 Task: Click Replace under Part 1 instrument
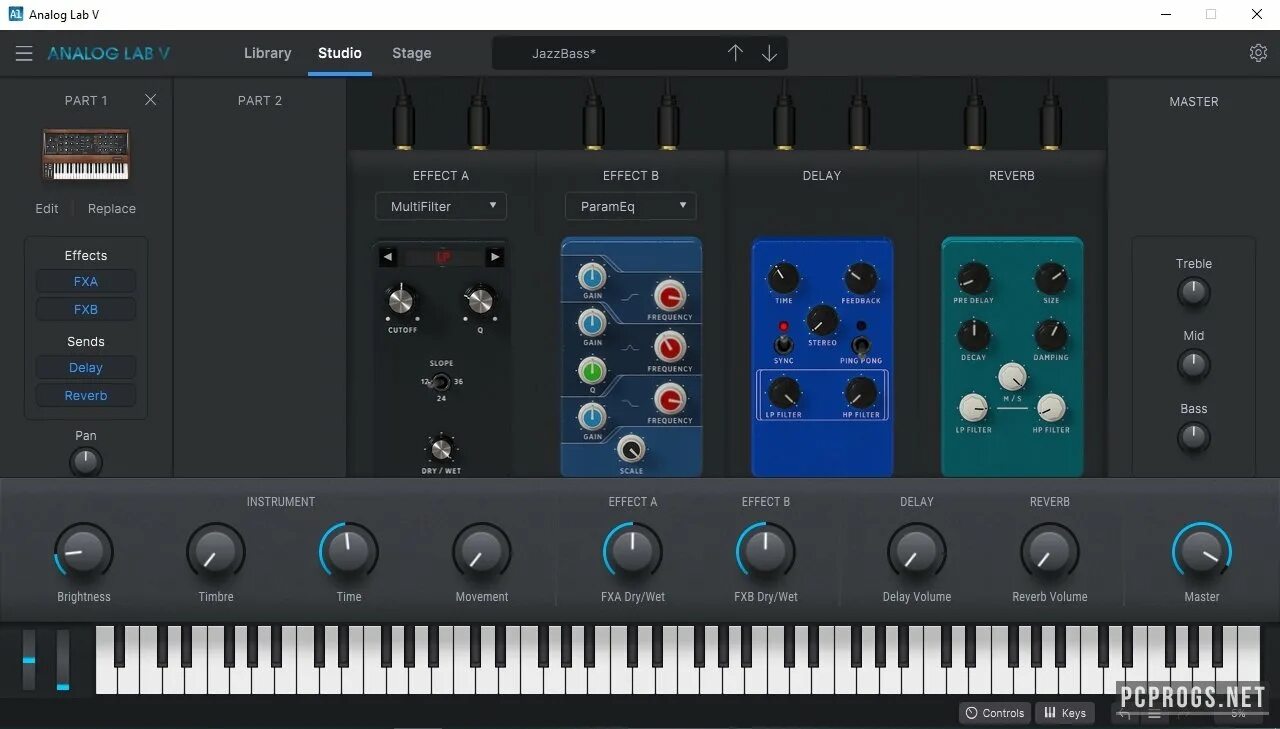tap(112, 208)
